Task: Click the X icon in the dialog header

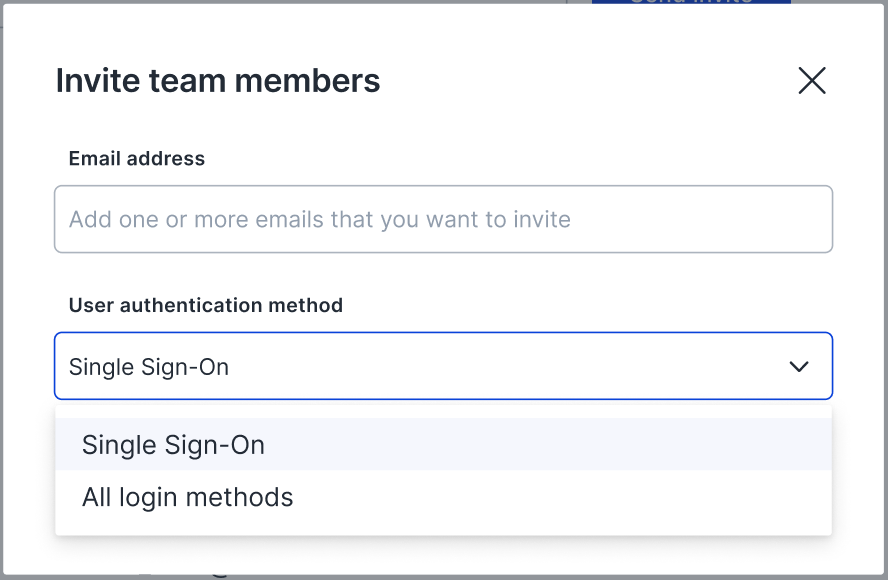Action: click(x=811, y=81)
